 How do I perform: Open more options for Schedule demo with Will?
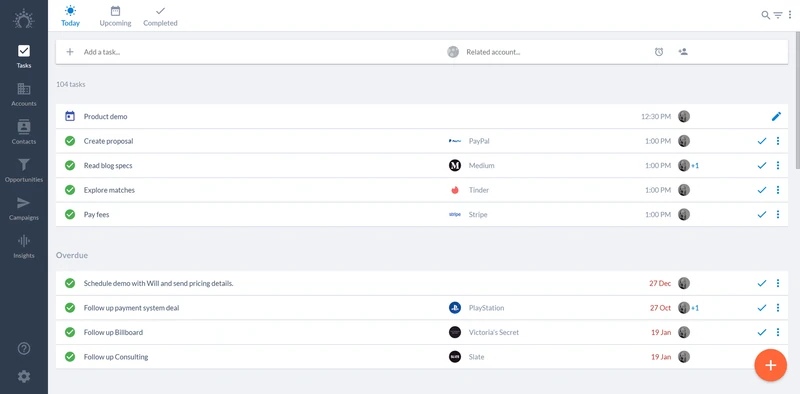coord(778,283)
